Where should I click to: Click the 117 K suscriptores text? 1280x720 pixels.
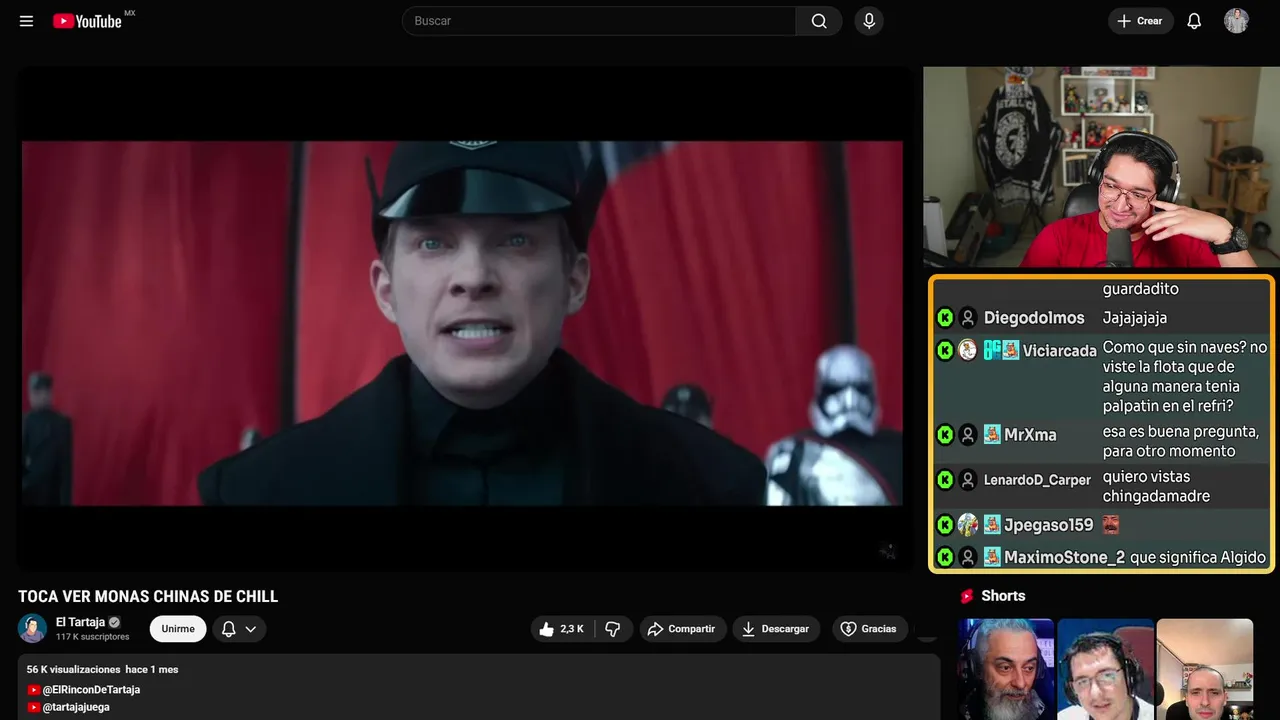click(x=93, y=637)
